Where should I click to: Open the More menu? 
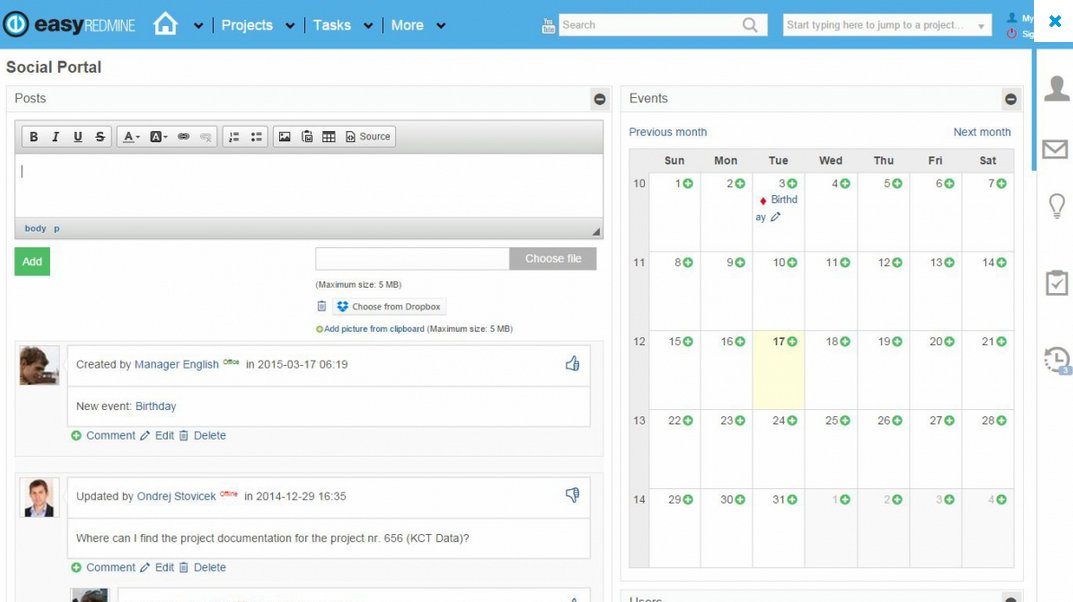click(x=407, y=25)
